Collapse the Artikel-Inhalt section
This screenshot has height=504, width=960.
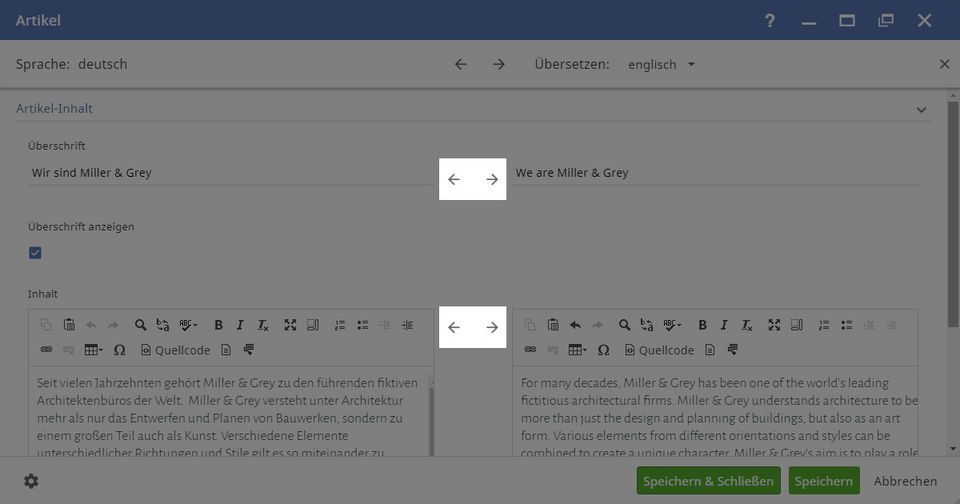click(921, 109)
